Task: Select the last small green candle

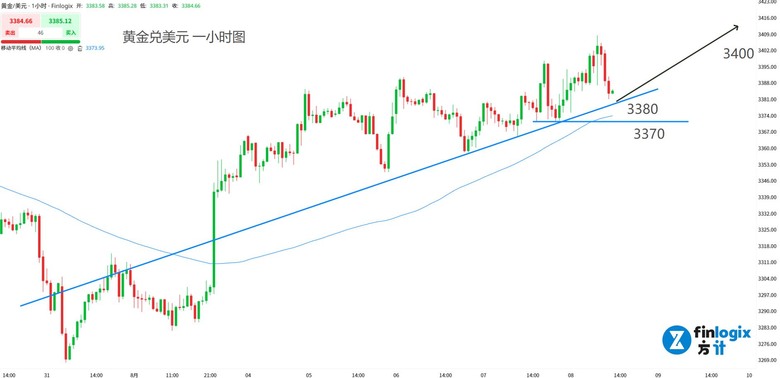Action: pyautogui.click(x=612, y=92)
